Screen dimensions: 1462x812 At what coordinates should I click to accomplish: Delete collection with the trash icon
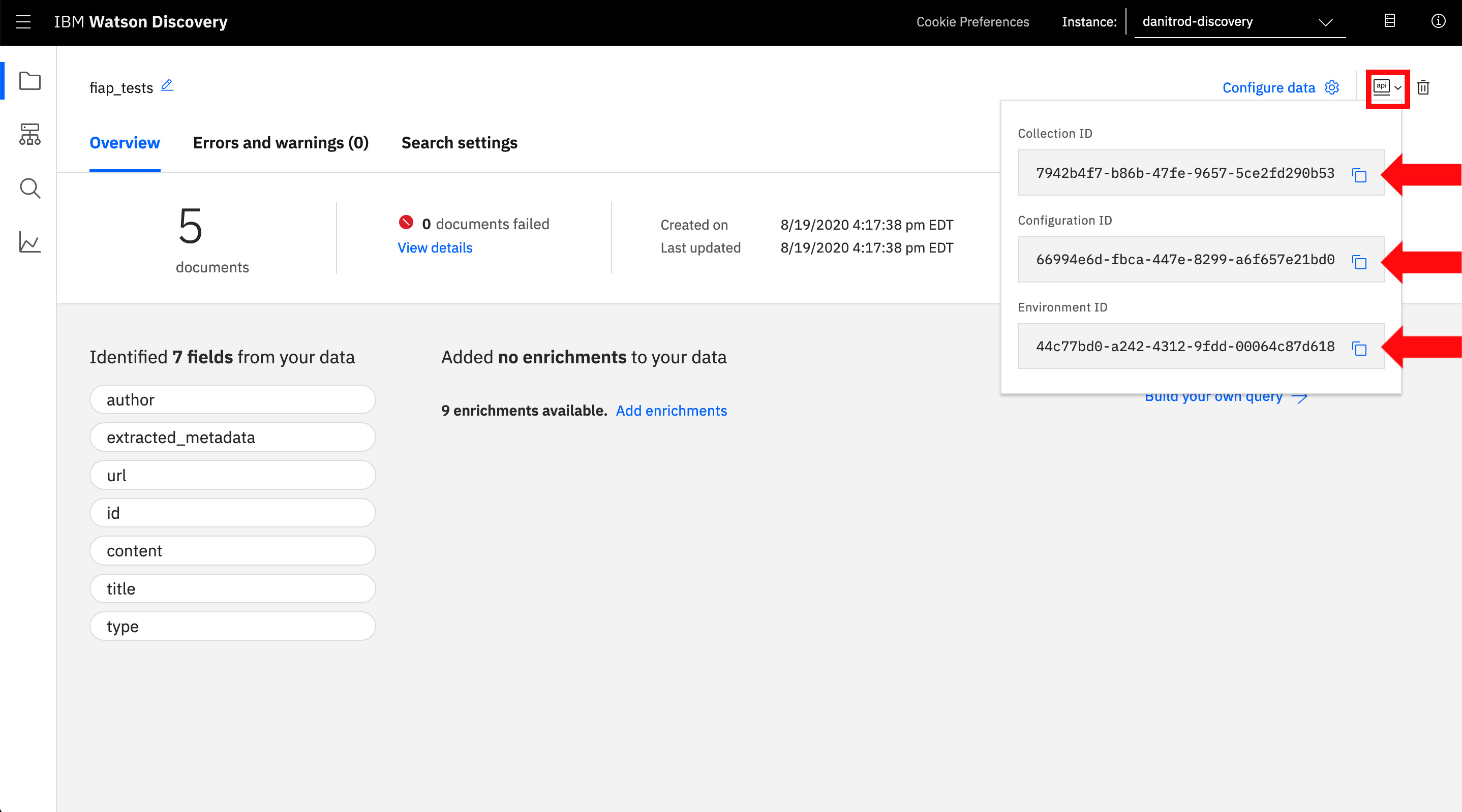pyautogui.click(x=1423, y=88)
